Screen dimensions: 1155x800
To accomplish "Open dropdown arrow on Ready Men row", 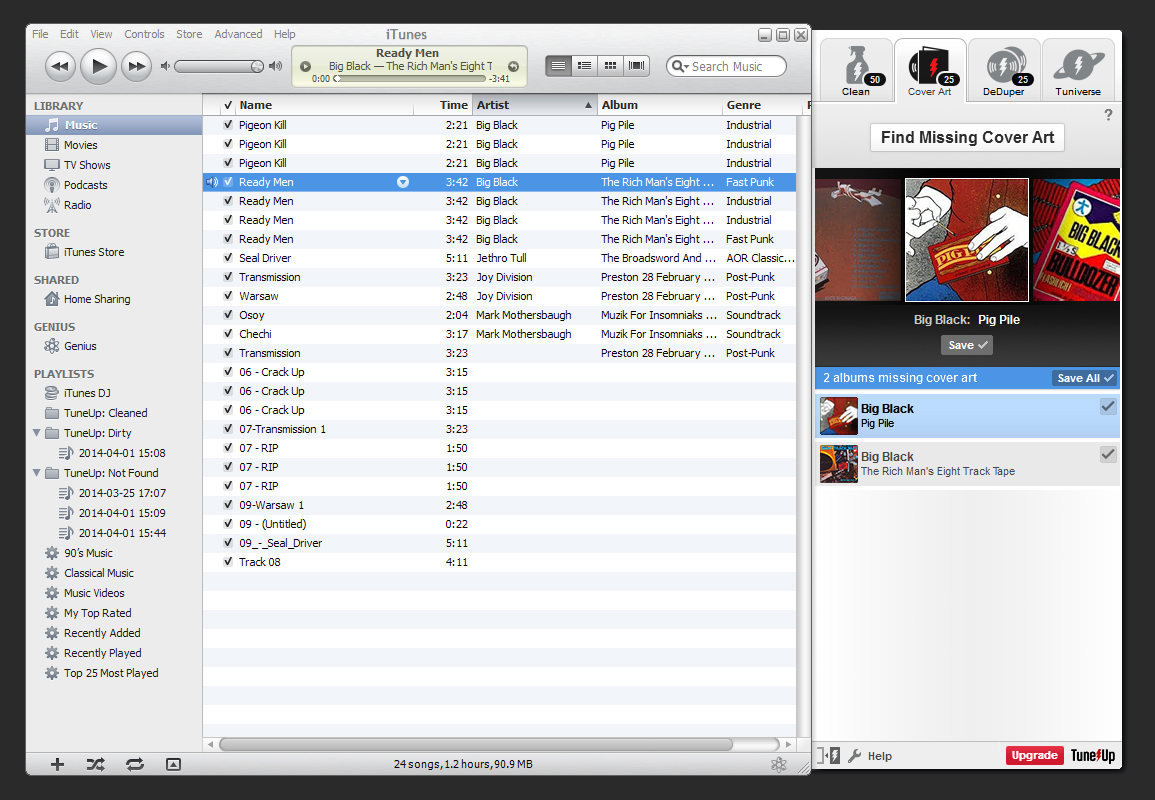I will click(403, 182).
